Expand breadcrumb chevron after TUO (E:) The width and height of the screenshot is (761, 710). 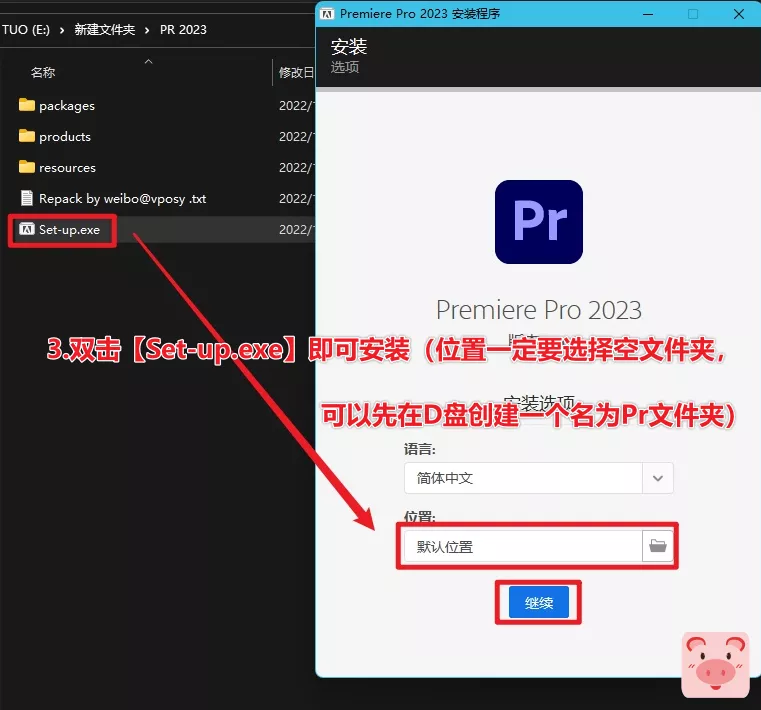point(62,30)
